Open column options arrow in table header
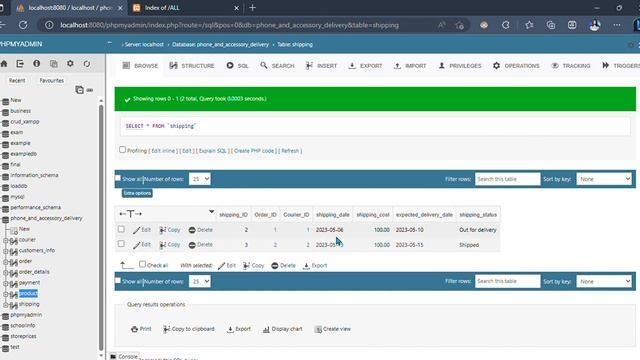This screenshot has height=360, width=640. (211, 211)
